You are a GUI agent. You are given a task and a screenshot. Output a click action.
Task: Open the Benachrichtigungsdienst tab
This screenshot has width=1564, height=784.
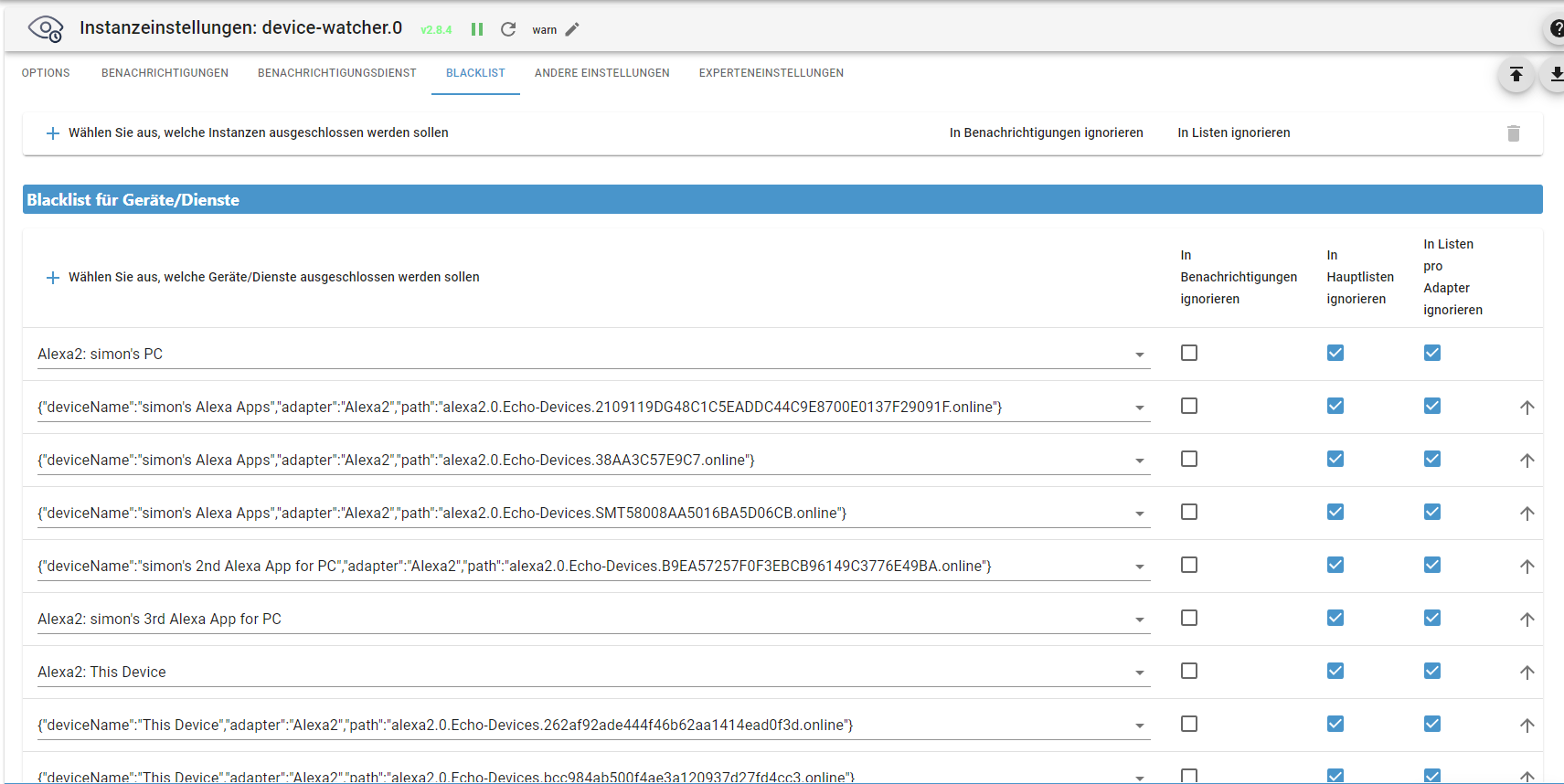point(337,73)
